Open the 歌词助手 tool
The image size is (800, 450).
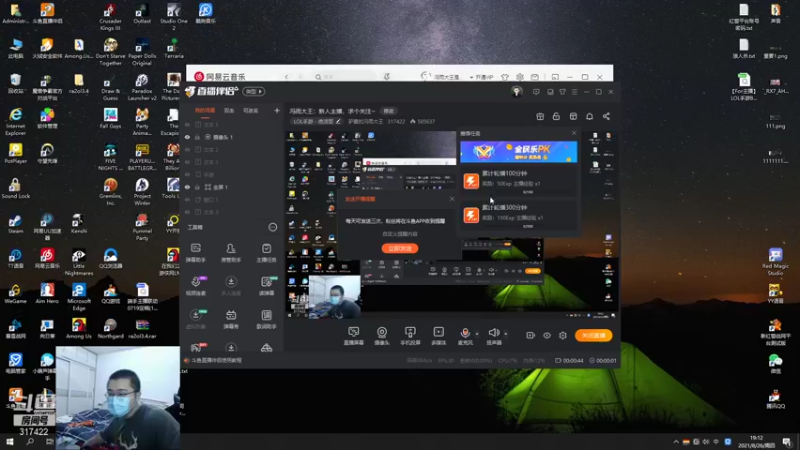point(266,319)
